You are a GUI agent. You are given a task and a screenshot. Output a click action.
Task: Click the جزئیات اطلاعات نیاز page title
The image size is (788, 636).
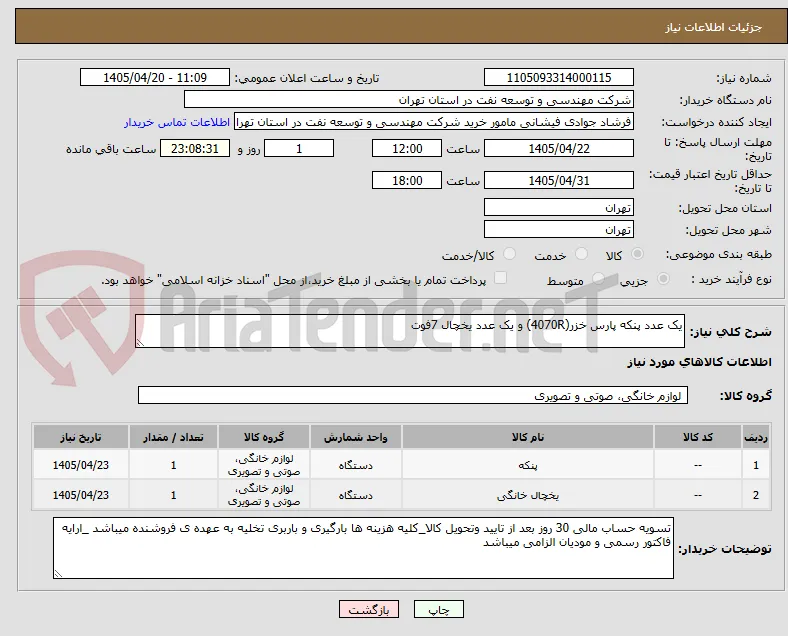714,27
